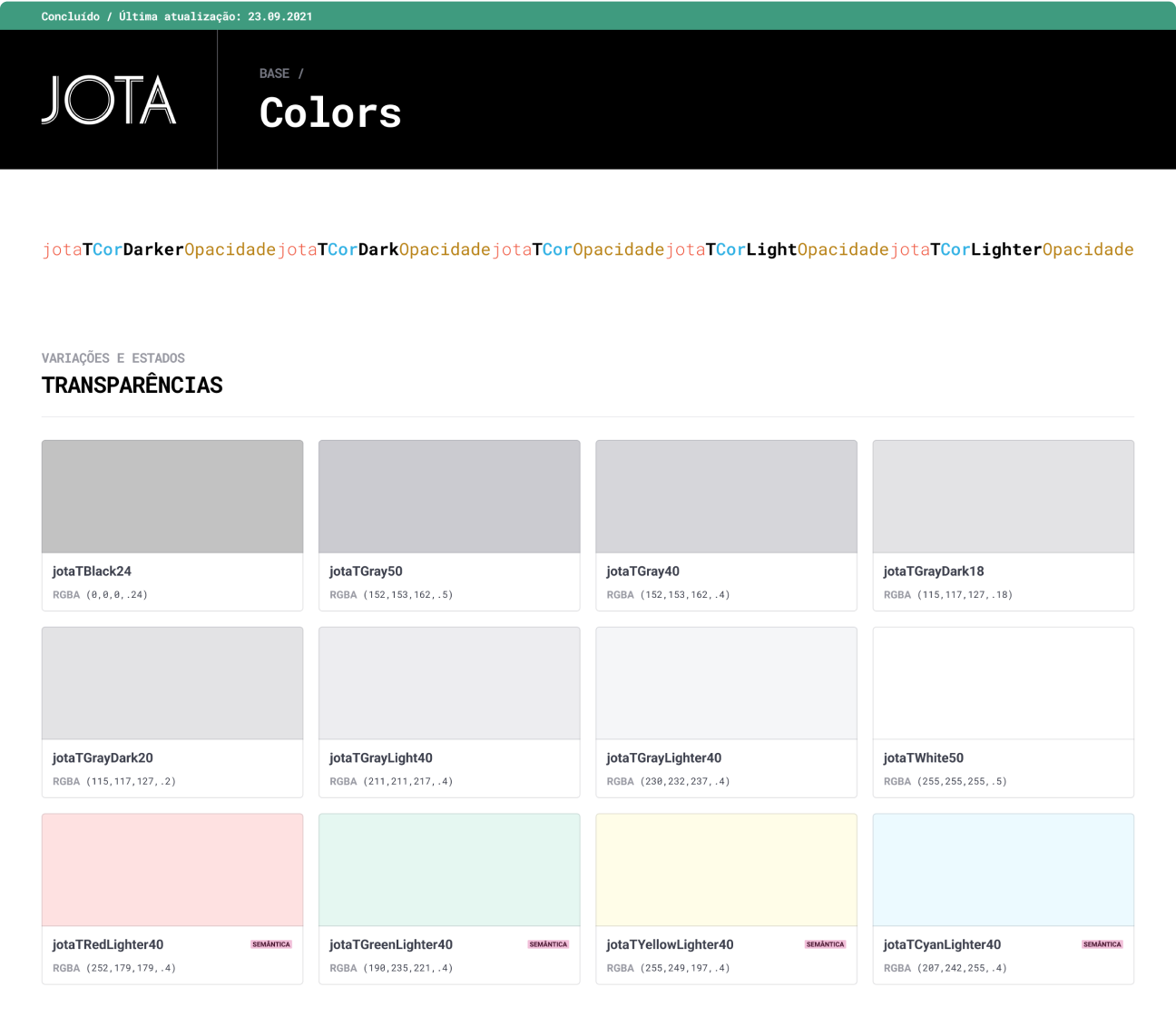Choose the jotaTGrayLight40 swatch
Screen dimensions: 1176x1026
[x=449, y=683]
